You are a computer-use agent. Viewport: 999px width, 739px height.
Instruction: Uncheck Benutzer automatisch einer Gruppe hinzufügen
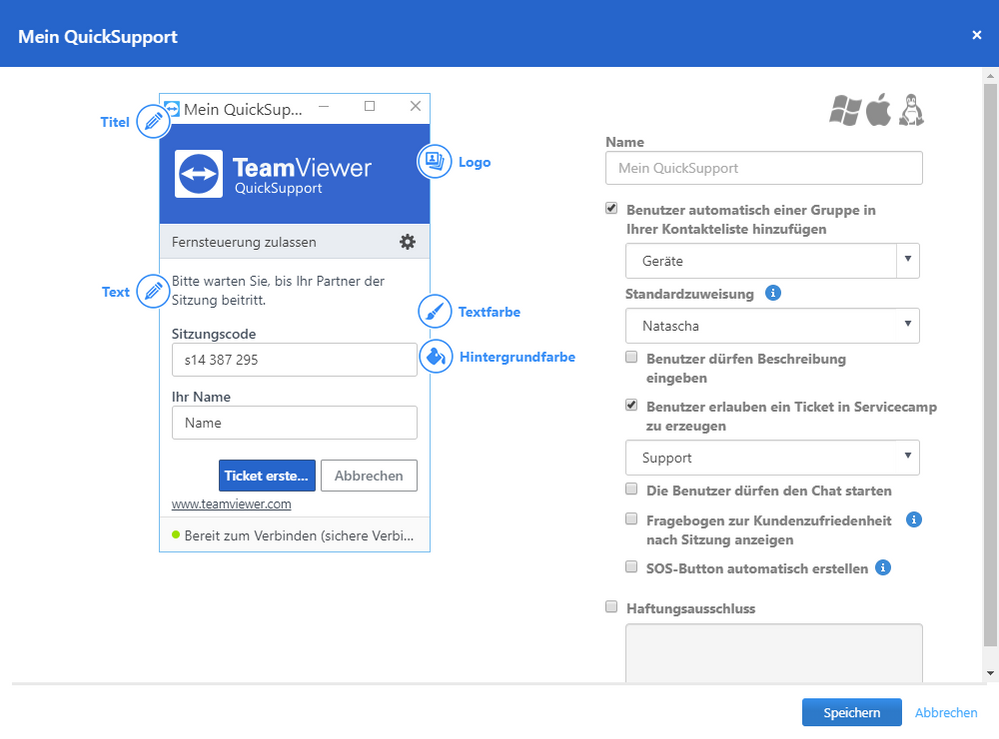coord(612,208)
